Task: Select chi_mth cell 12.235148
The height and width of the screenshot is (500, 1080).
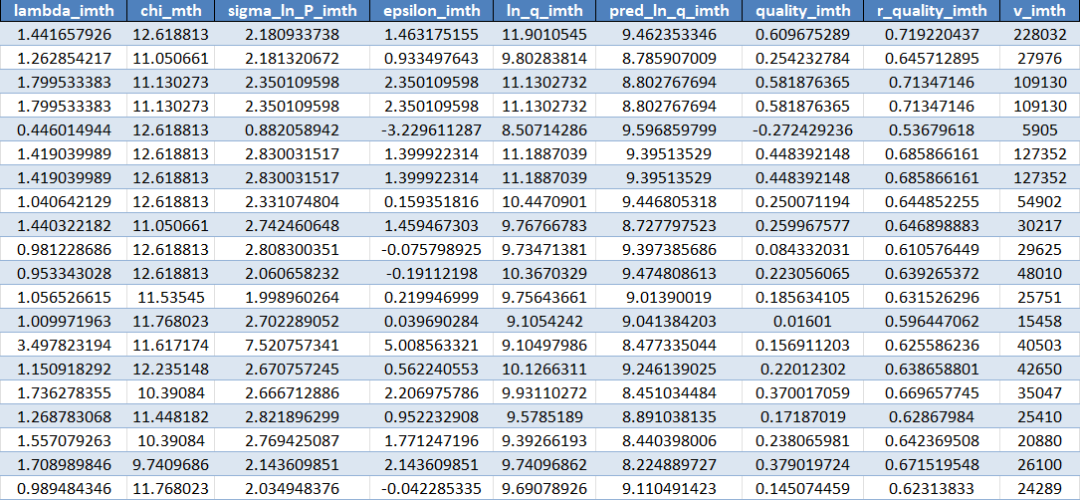Action: pyautogui.click(x=170, y=367)
